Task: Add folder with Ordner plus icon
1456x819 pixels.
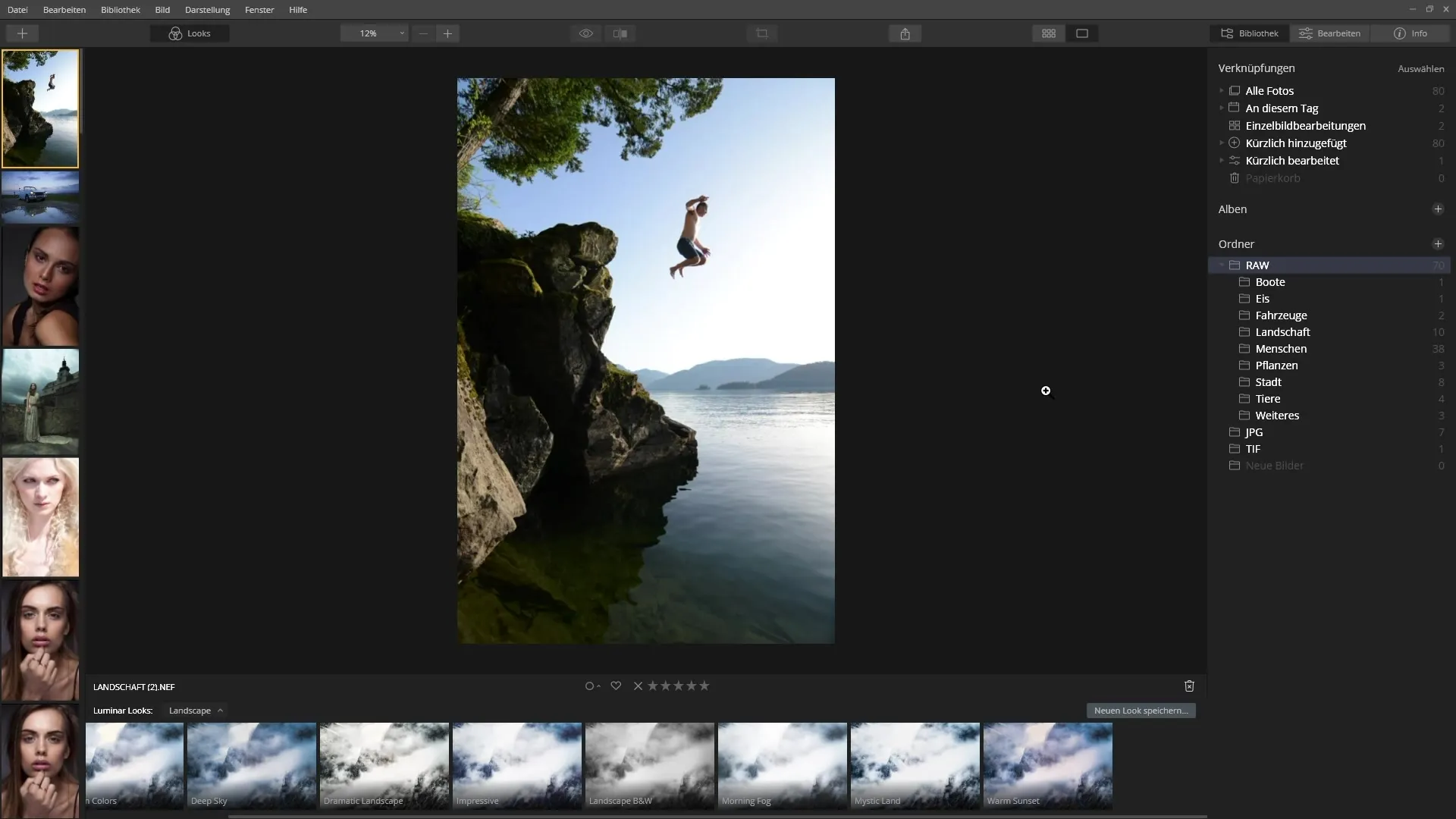Action: coord(1437,244)
